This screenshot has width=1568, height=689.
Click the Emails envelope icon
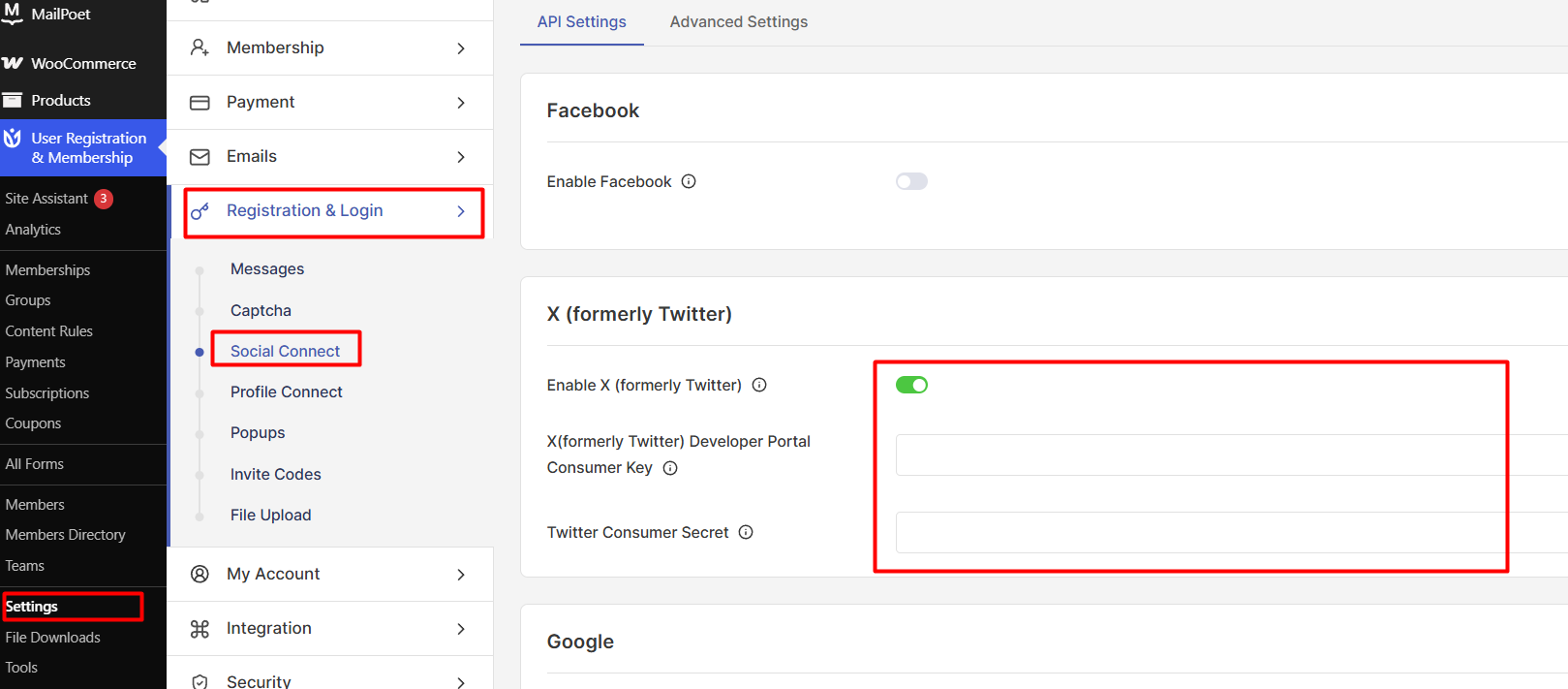point(200,157)
